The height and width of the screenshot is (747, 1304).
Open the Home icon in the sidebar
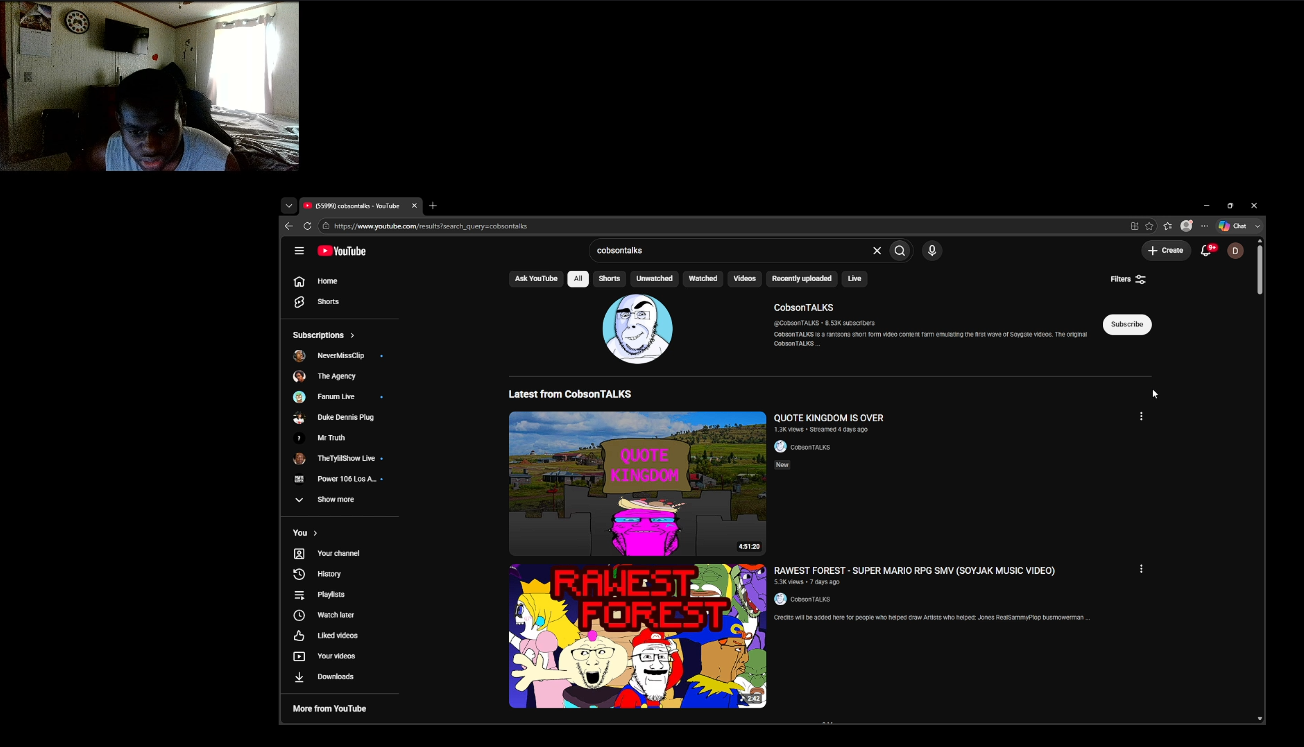(299, 281)
